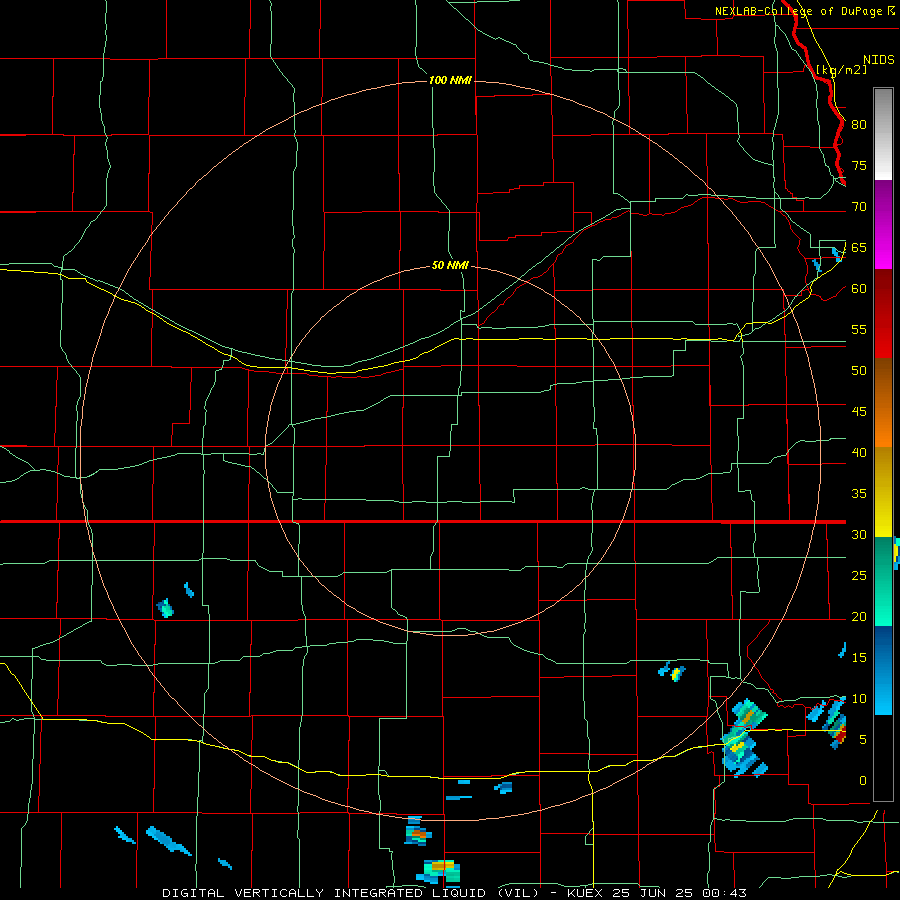The image size is (900, 900).
Task: Pick the green segment of the VIL legend
Action: click(883, 581)
